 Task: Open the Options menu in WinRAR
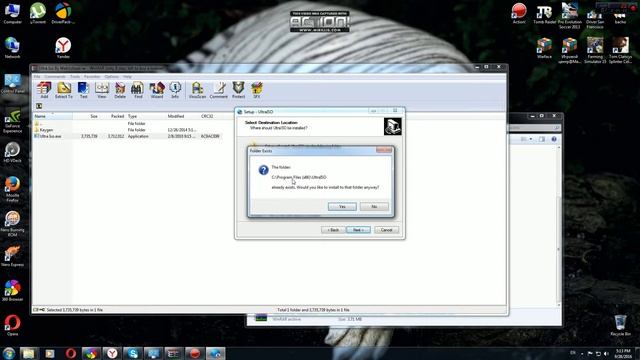(x=111, y=77)
